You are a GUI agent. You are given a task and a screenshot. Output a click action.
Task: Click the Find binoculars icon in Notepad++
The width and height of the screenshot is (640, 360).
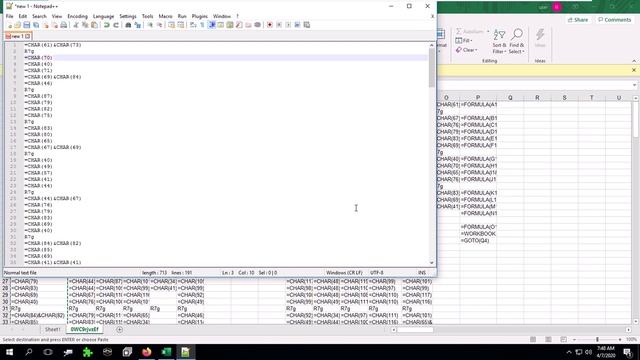[128, 25]
